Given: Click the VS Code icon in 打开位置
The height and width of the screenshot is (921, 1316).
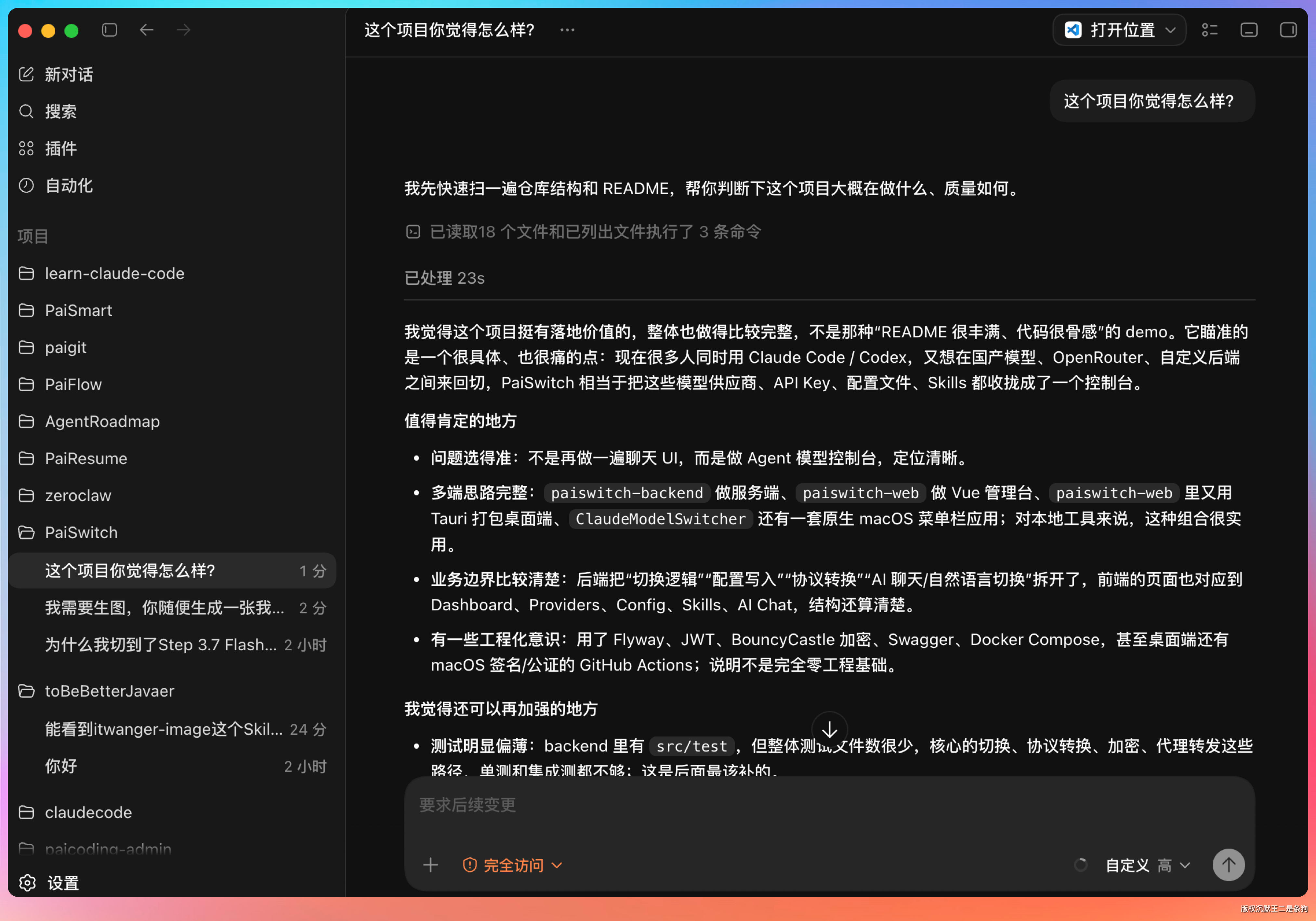Looking at the screenshot, I should coord(1073,30).
